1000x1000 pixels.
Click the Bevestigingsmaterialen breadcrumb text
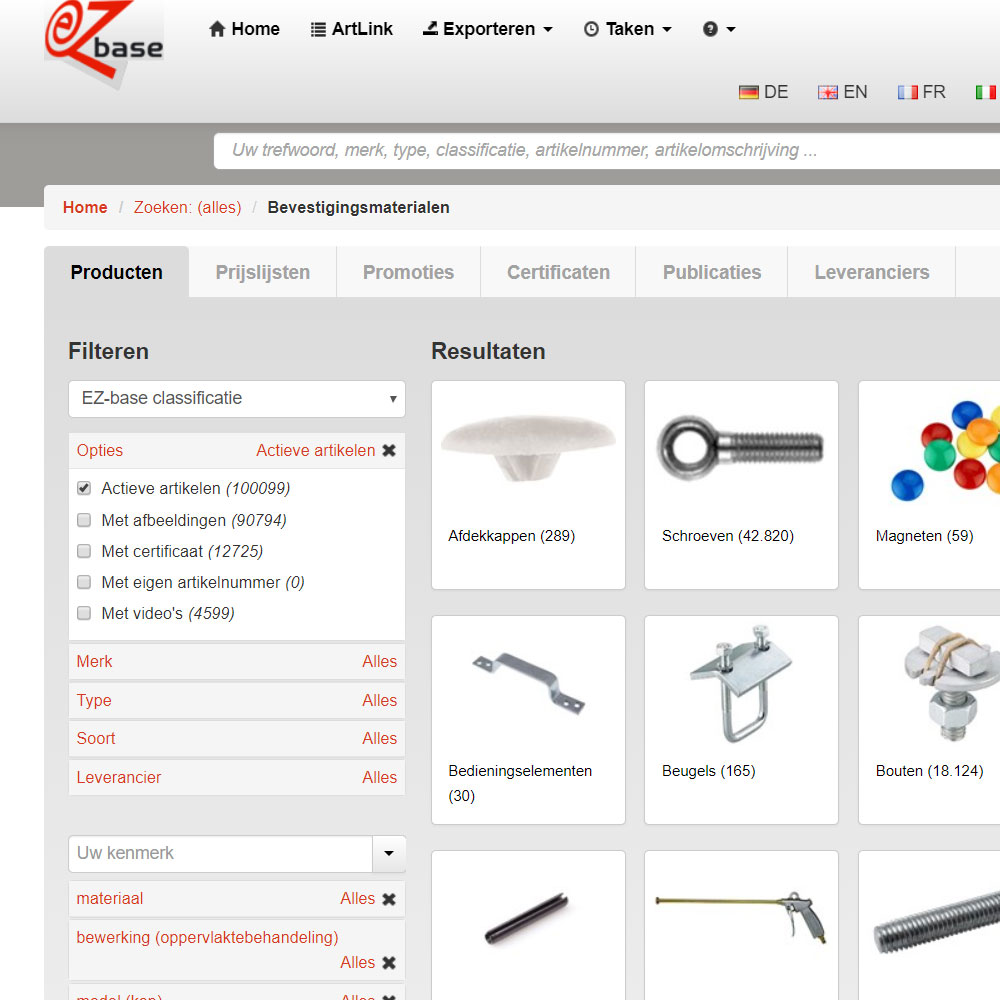point(358,207)
